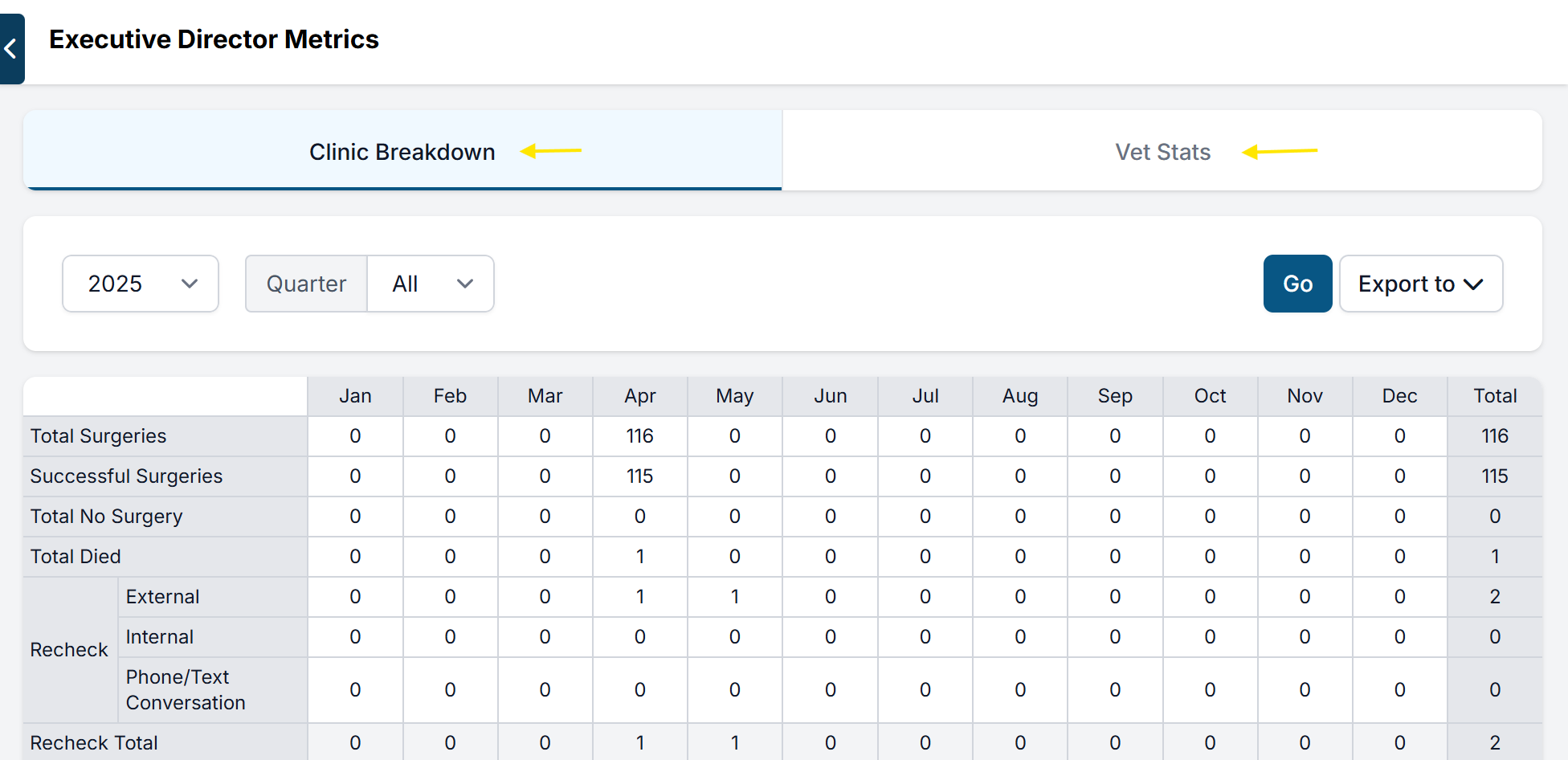The image size is (1568, 760).
Task: Expand the Quarter All dropdown
Action: 431,284
